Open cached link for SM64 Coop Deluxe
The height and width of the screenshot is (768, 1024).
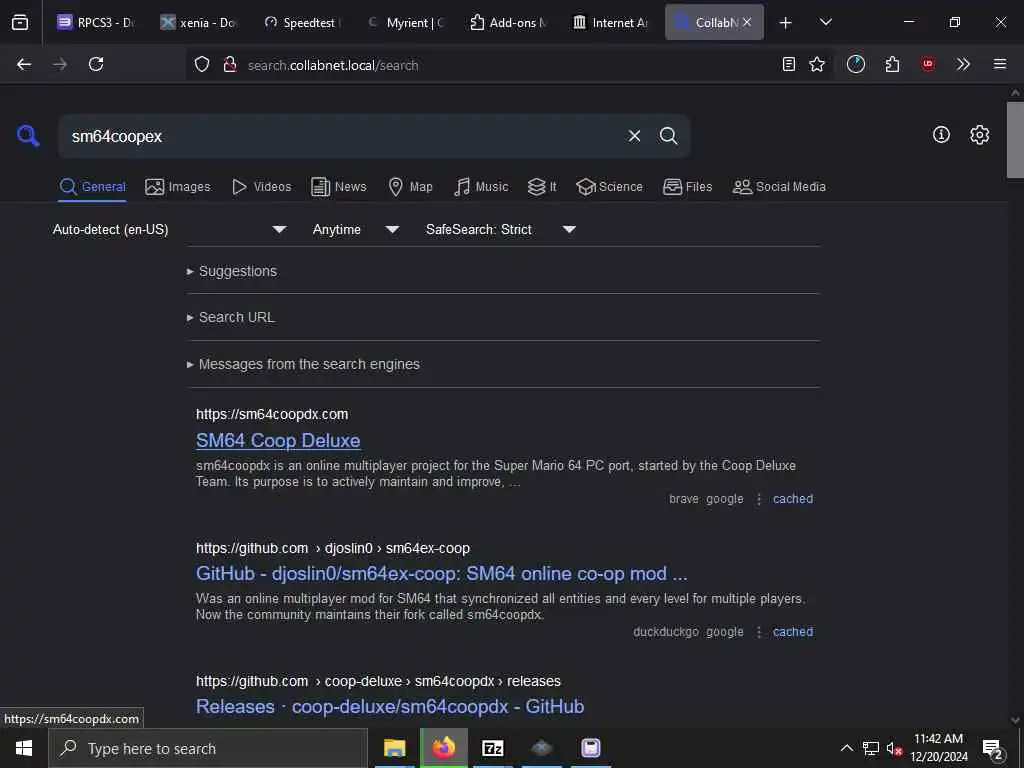click(x=793, y=499)
